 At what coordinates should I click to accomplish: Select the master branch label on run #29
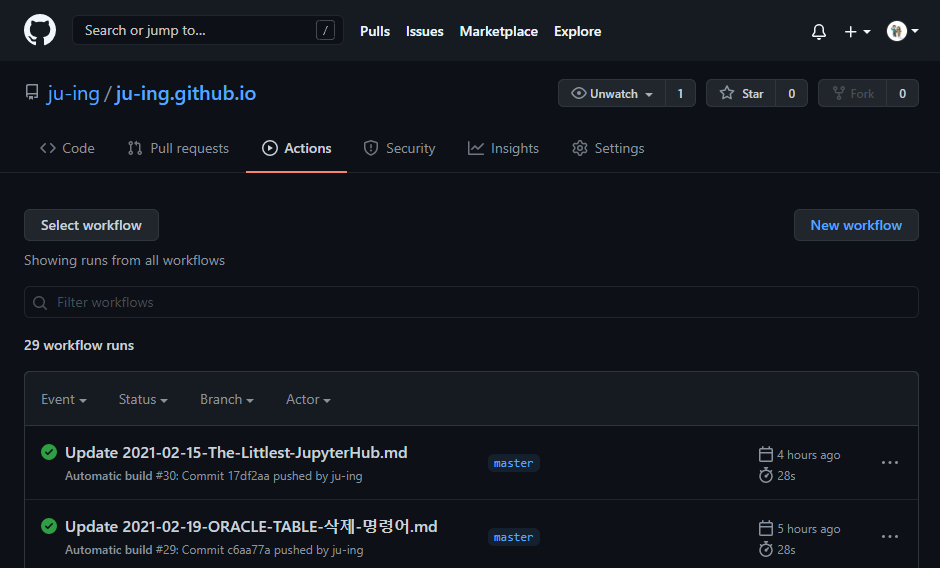[514, 537]
